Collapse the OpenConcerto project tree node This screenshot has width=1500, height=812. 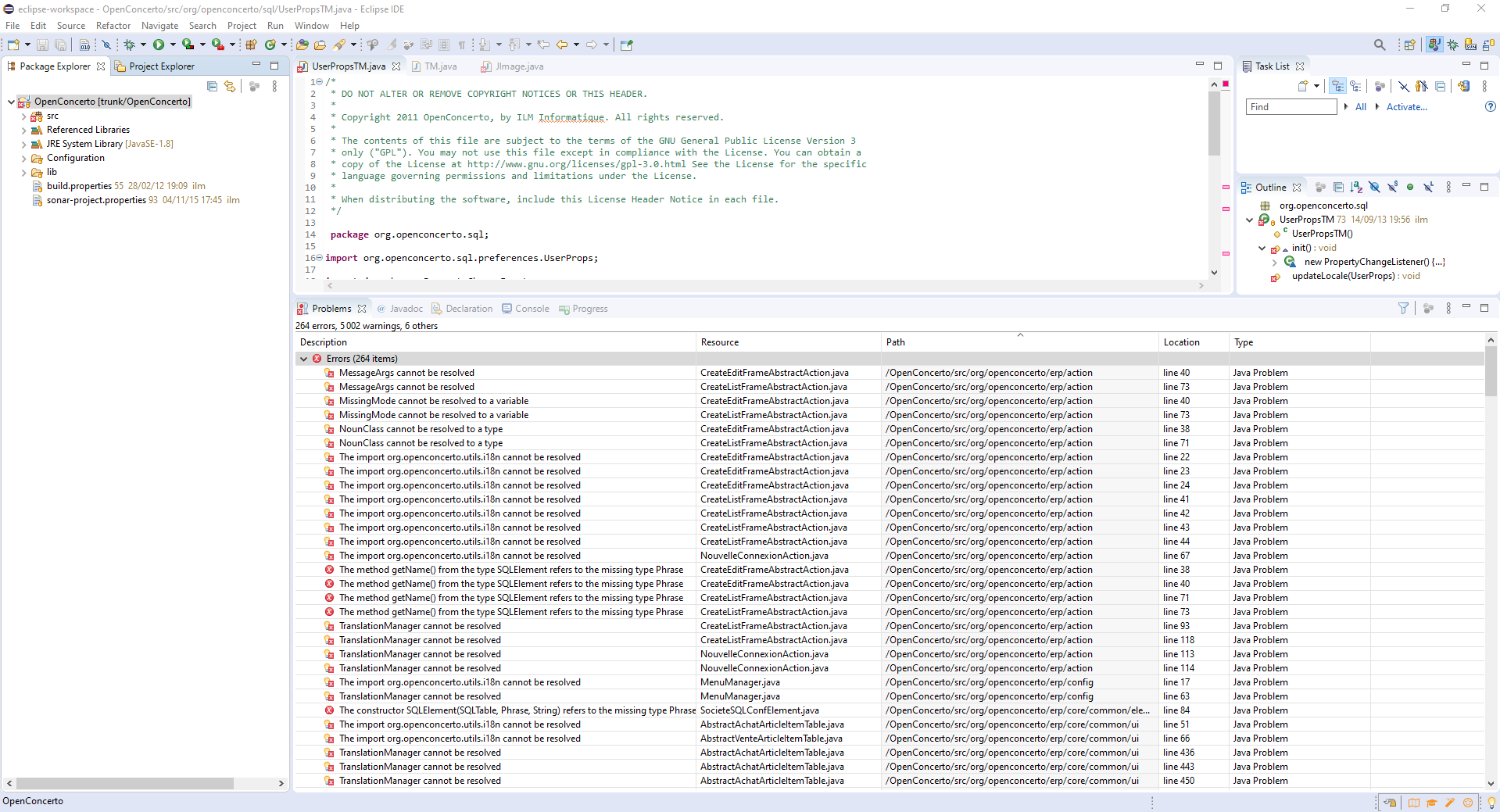tap(11, 102)
